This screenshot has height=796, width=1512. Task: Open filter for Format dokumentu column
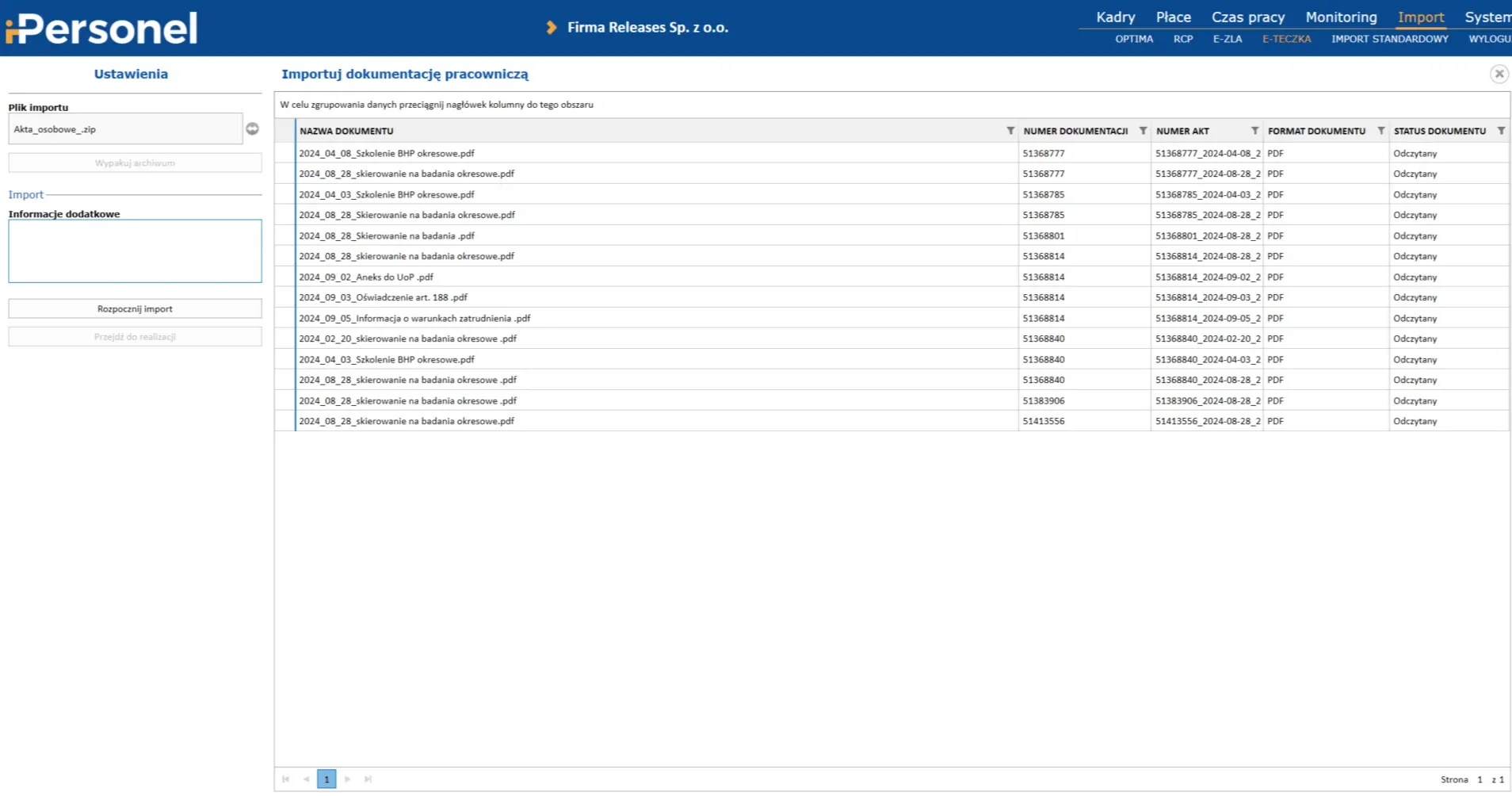[x=1380, y=131]
